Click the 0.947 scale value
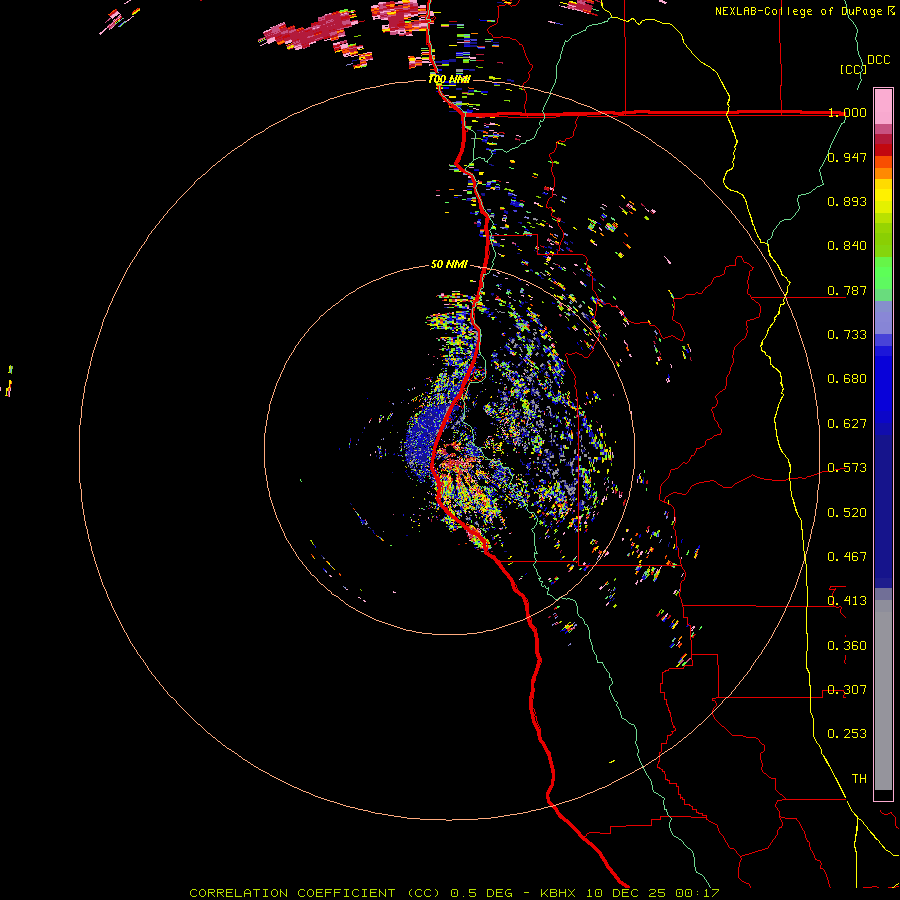900x900 pixels. [x=847, y=157]
